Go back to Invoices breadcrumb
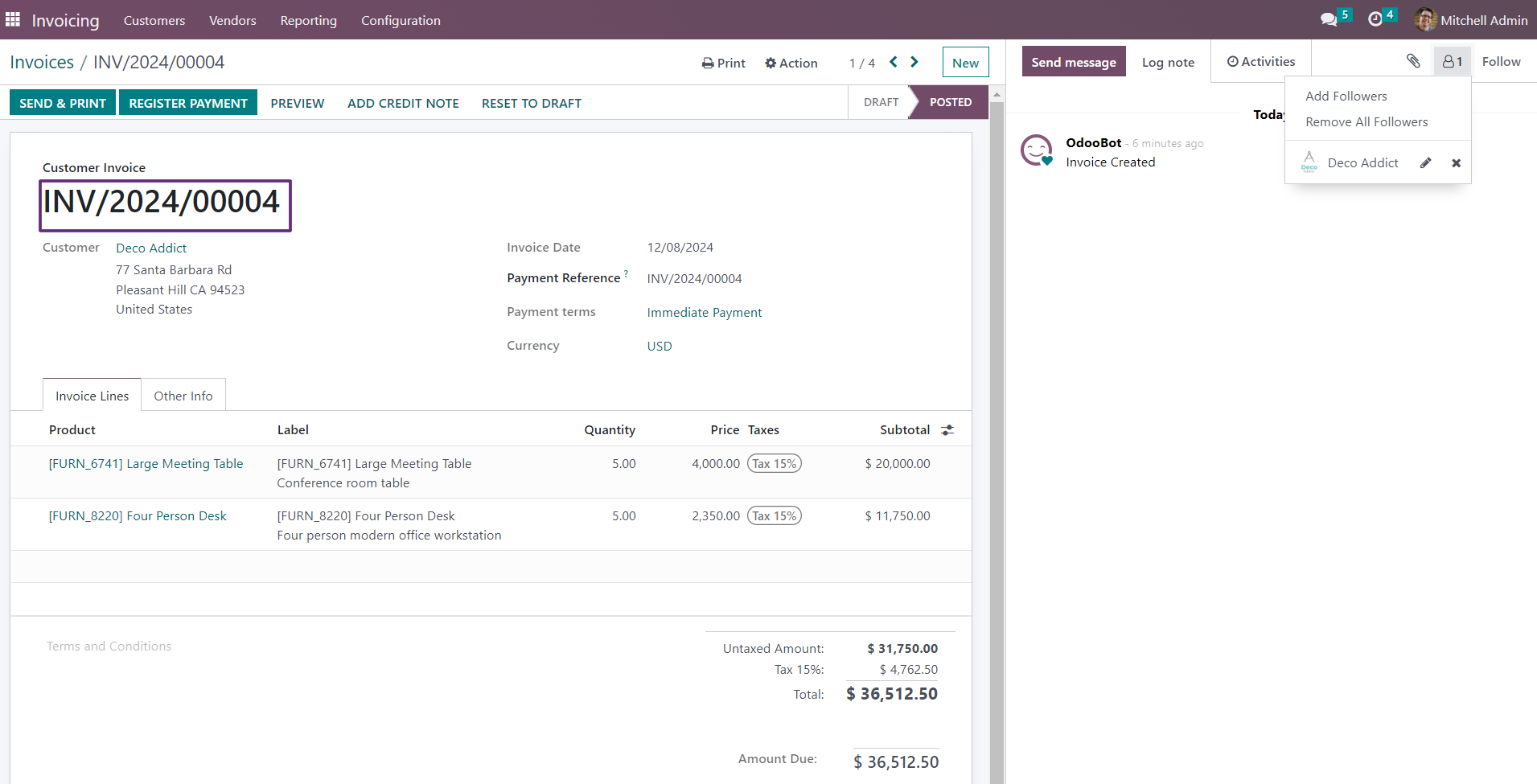The width and height of the screenshot is (1537, 784). point(42,62)
